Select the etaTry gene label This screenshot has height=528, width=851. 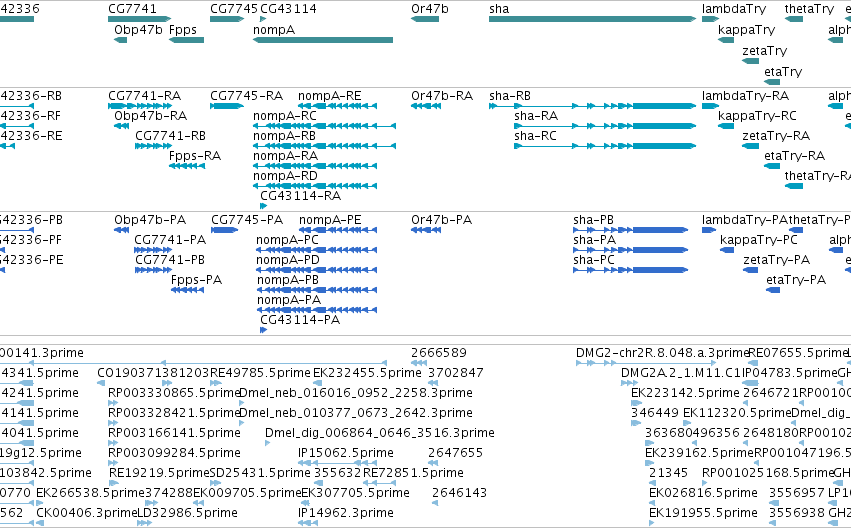(x=783, y=72)
